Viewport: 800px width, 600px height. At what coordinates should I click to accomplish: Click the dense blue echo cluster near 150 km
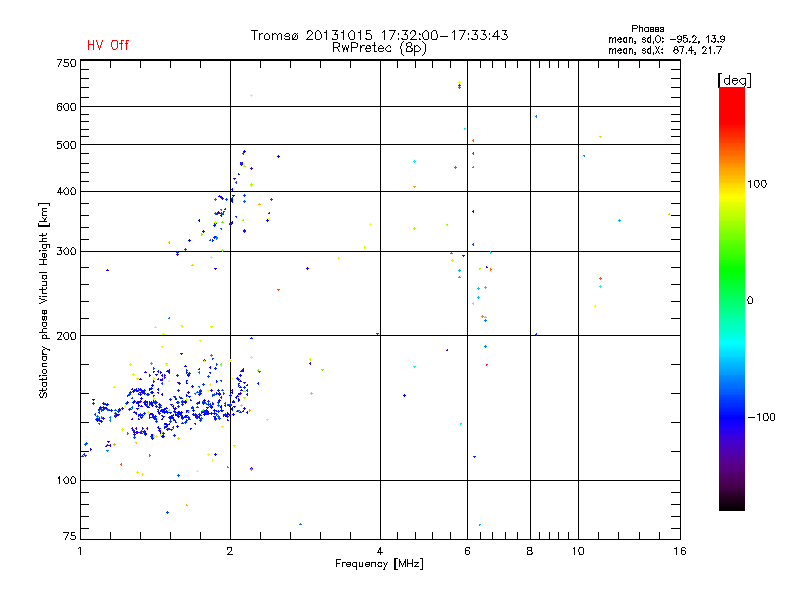173,403
